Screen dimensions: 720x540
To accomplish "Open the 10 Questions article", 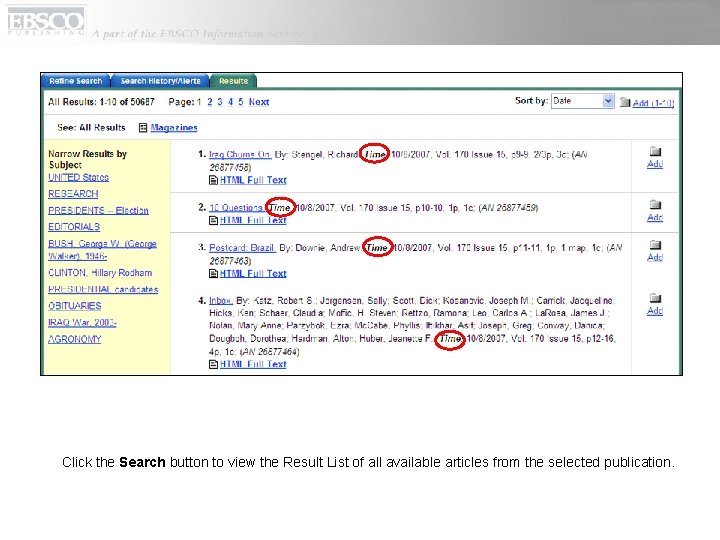I will (x=236, y=208).
